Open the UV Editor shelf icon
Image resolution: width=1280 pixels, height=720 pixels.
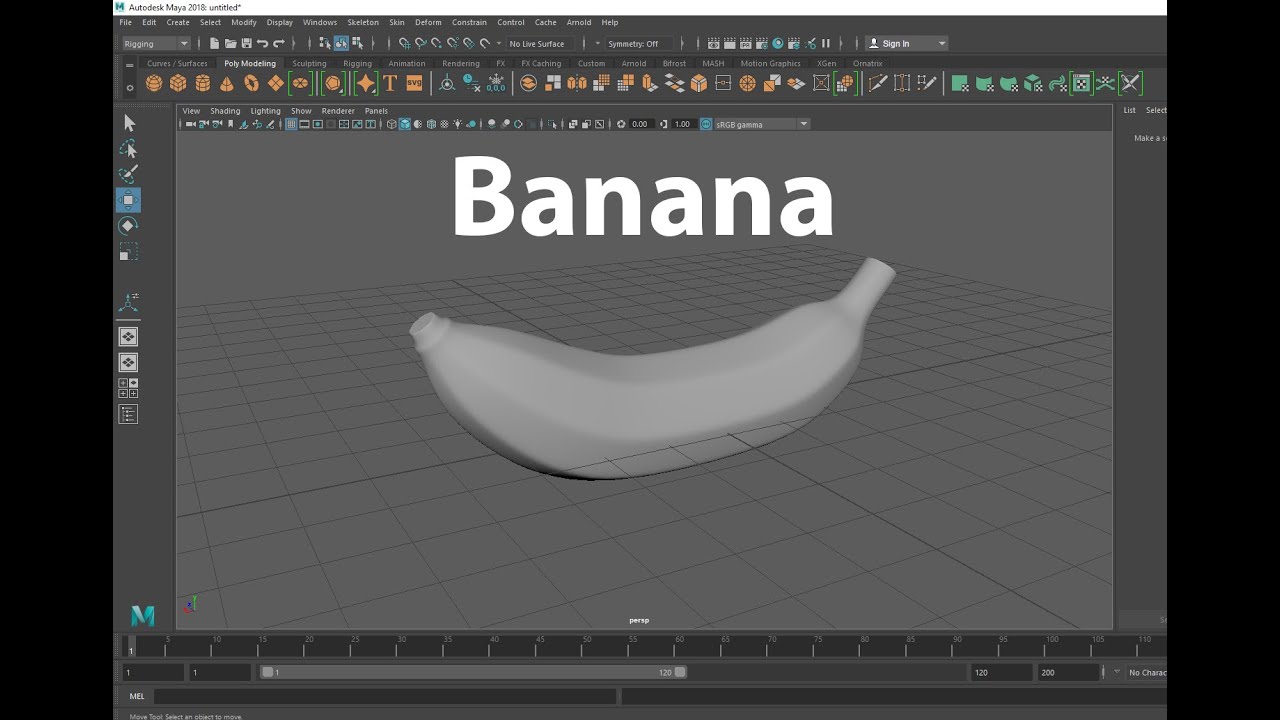pyautogui.click(x=1081, y=83)
